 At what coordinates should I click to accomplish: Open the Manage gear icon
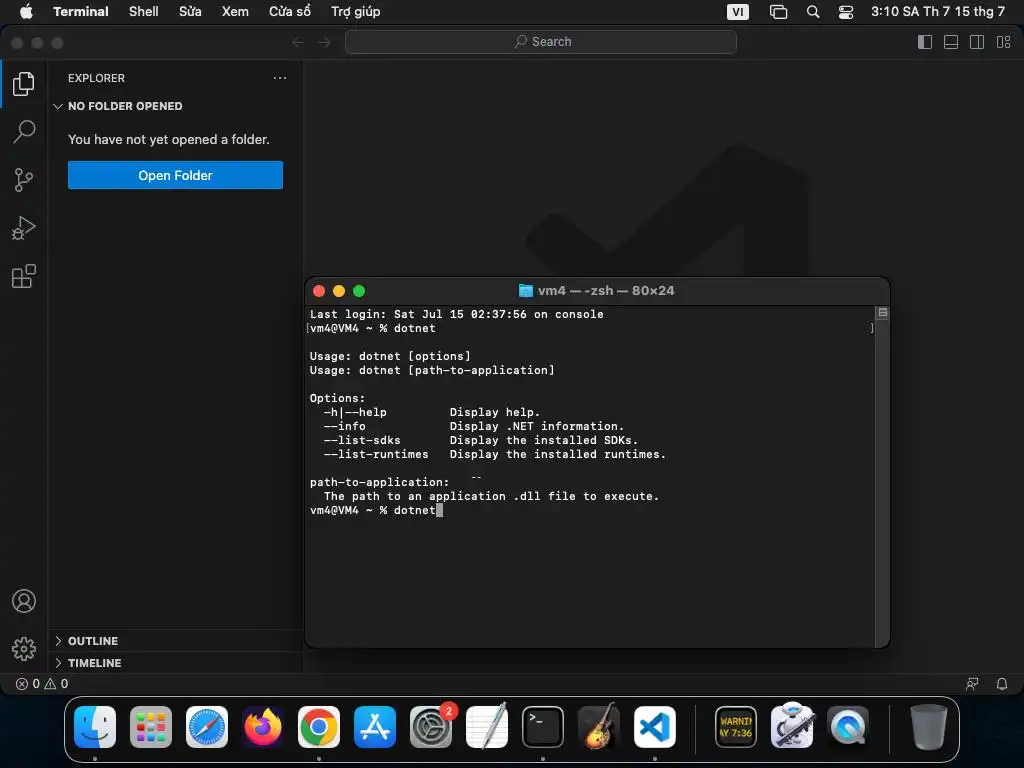click(24, 648)
